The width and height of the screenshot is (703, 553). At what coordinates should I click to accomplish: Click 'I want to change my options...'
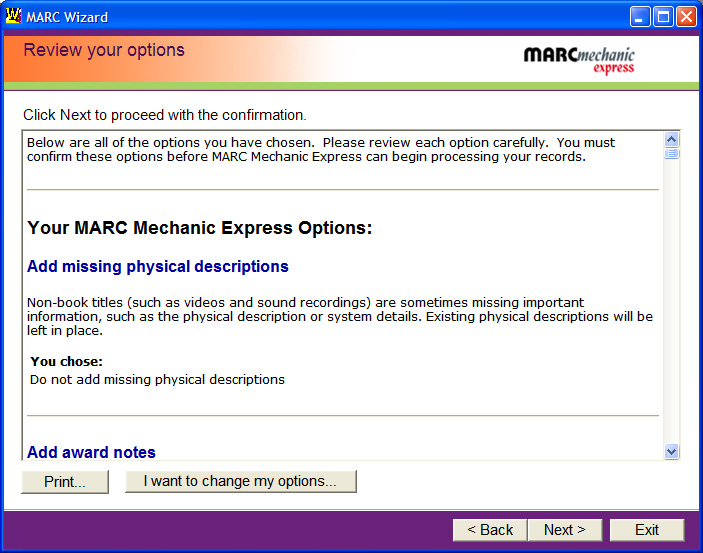241,481
